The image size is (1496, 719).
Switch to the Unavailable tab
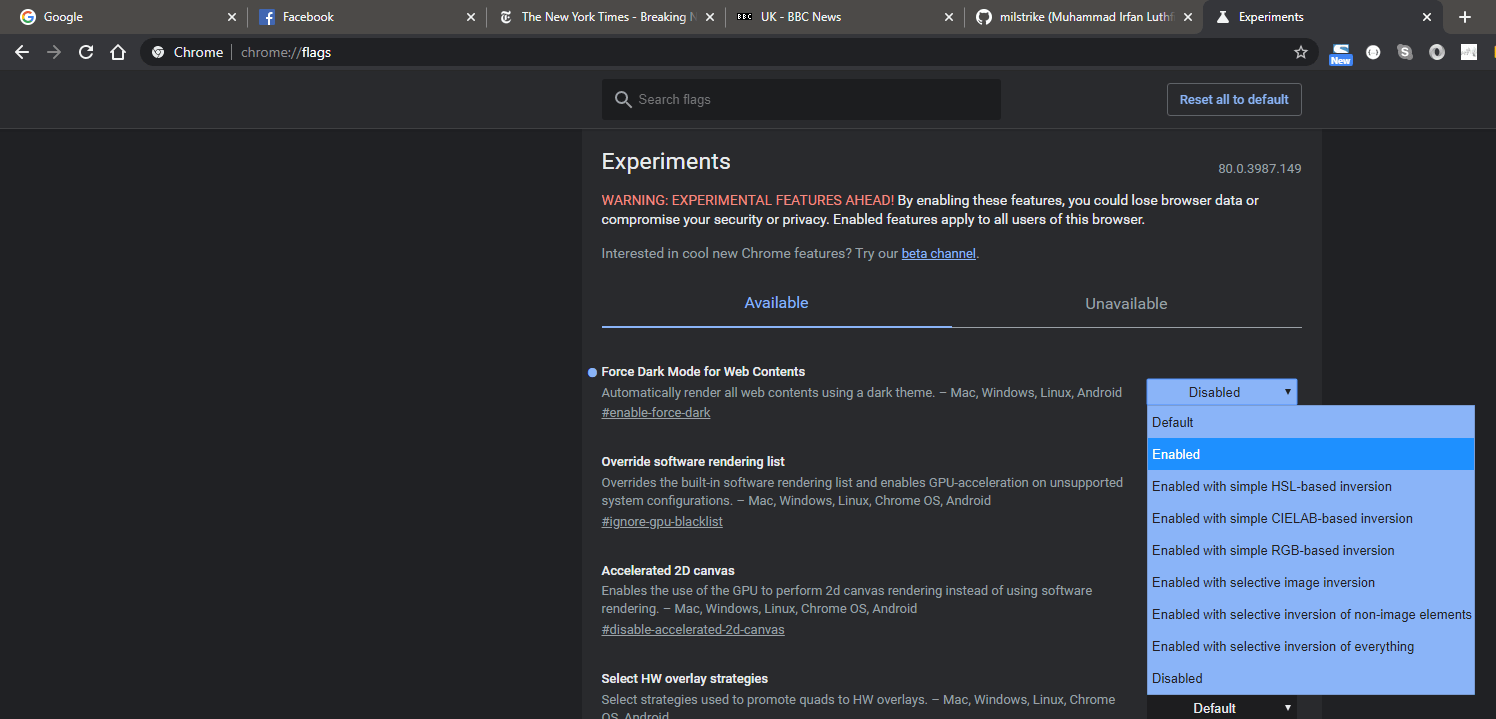(1126, 304)
